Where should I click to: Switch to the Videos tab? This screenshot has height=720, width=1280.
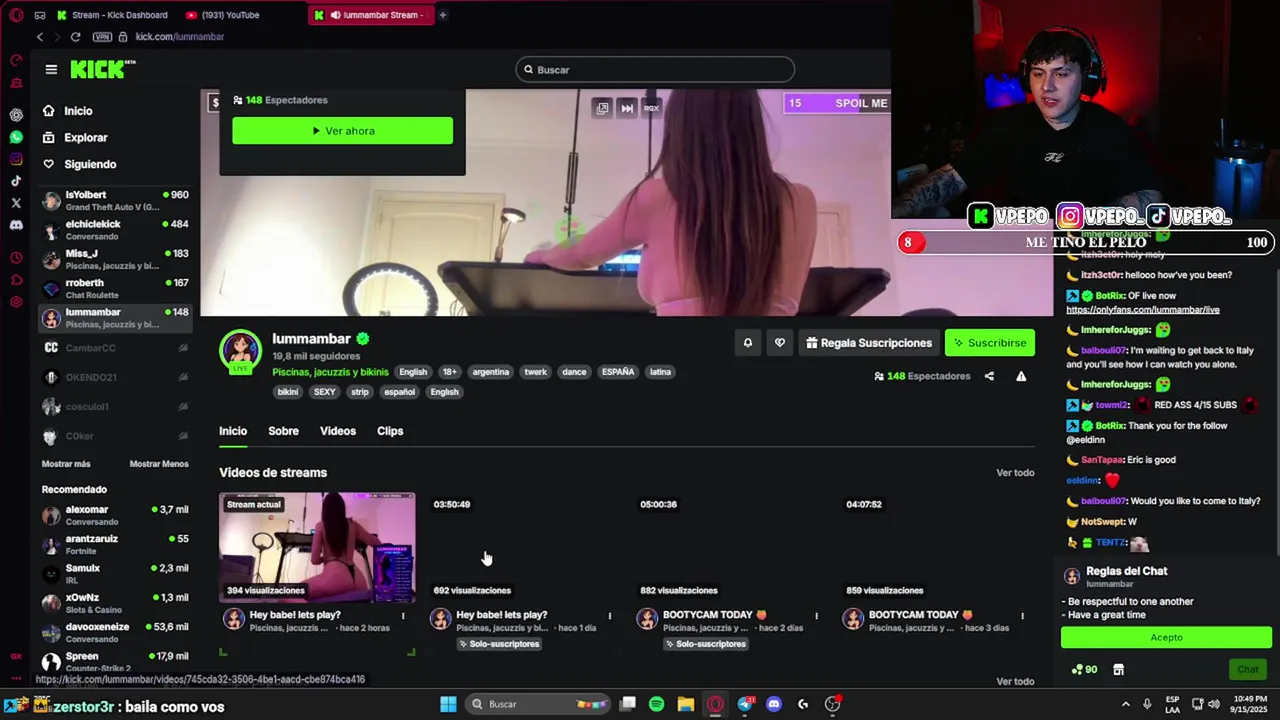(338, 431)
